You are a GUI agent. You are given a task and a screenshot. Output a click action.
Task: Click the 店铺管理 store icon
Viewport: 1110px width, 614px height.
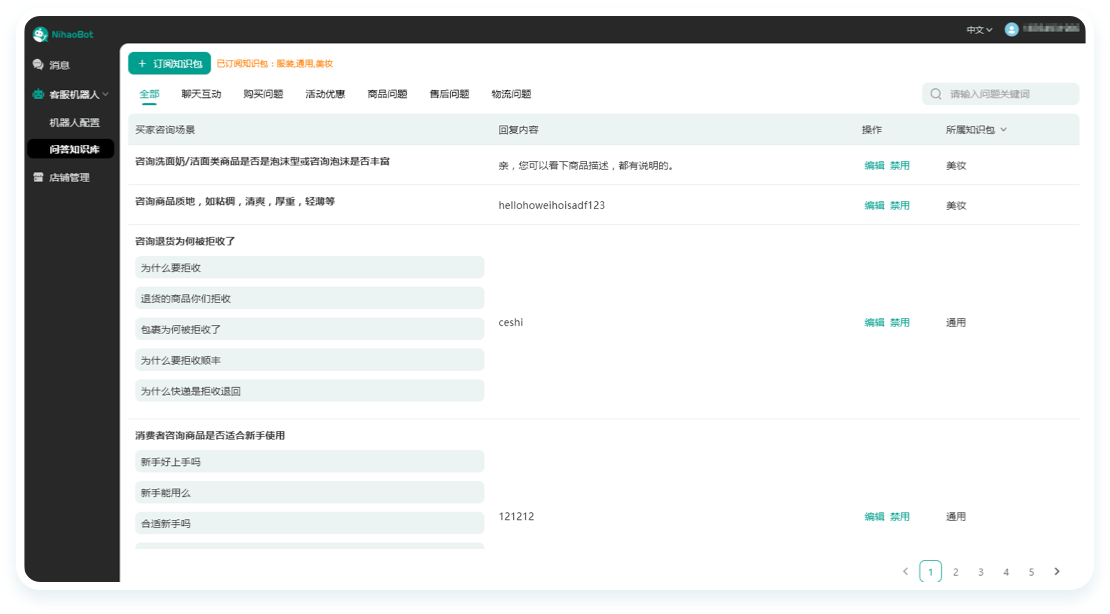click(38, 177)
